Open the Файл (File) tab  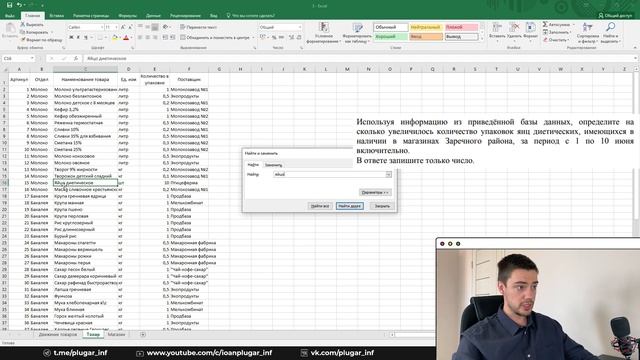pyautogui.click(x=10, y=16)
